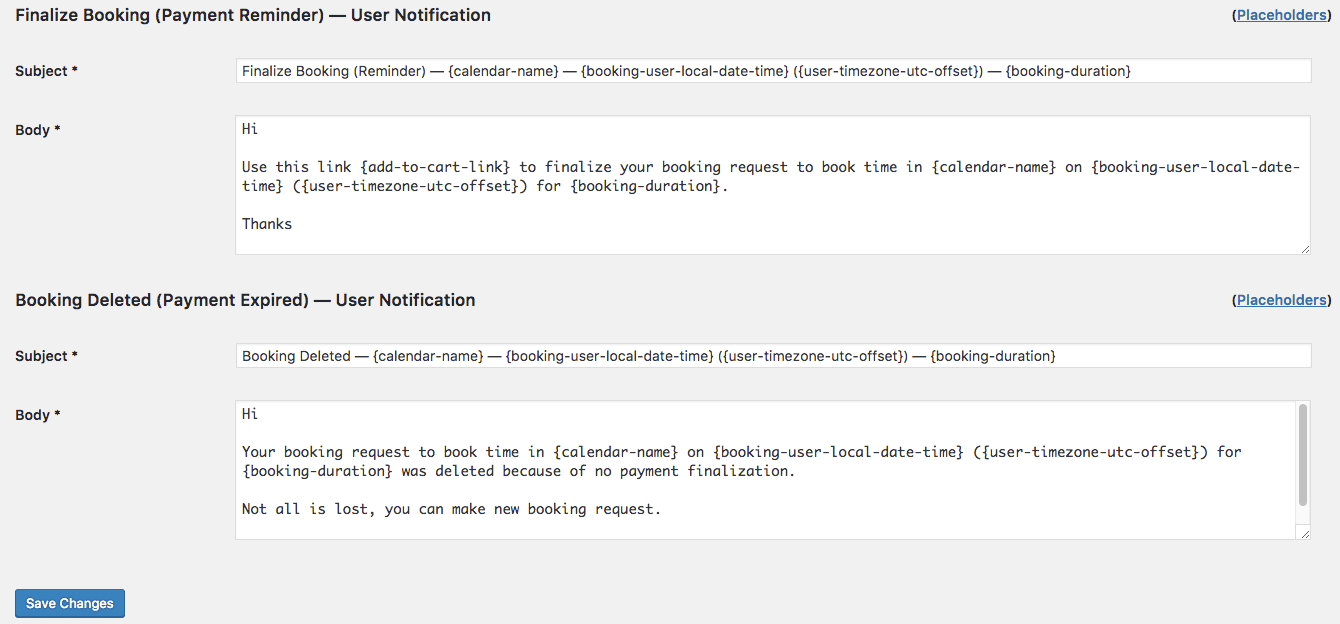This screenshot has height=624, width=1340.
Task: Click the Subject label under Finalize Booking
Action: click(42, 71)
